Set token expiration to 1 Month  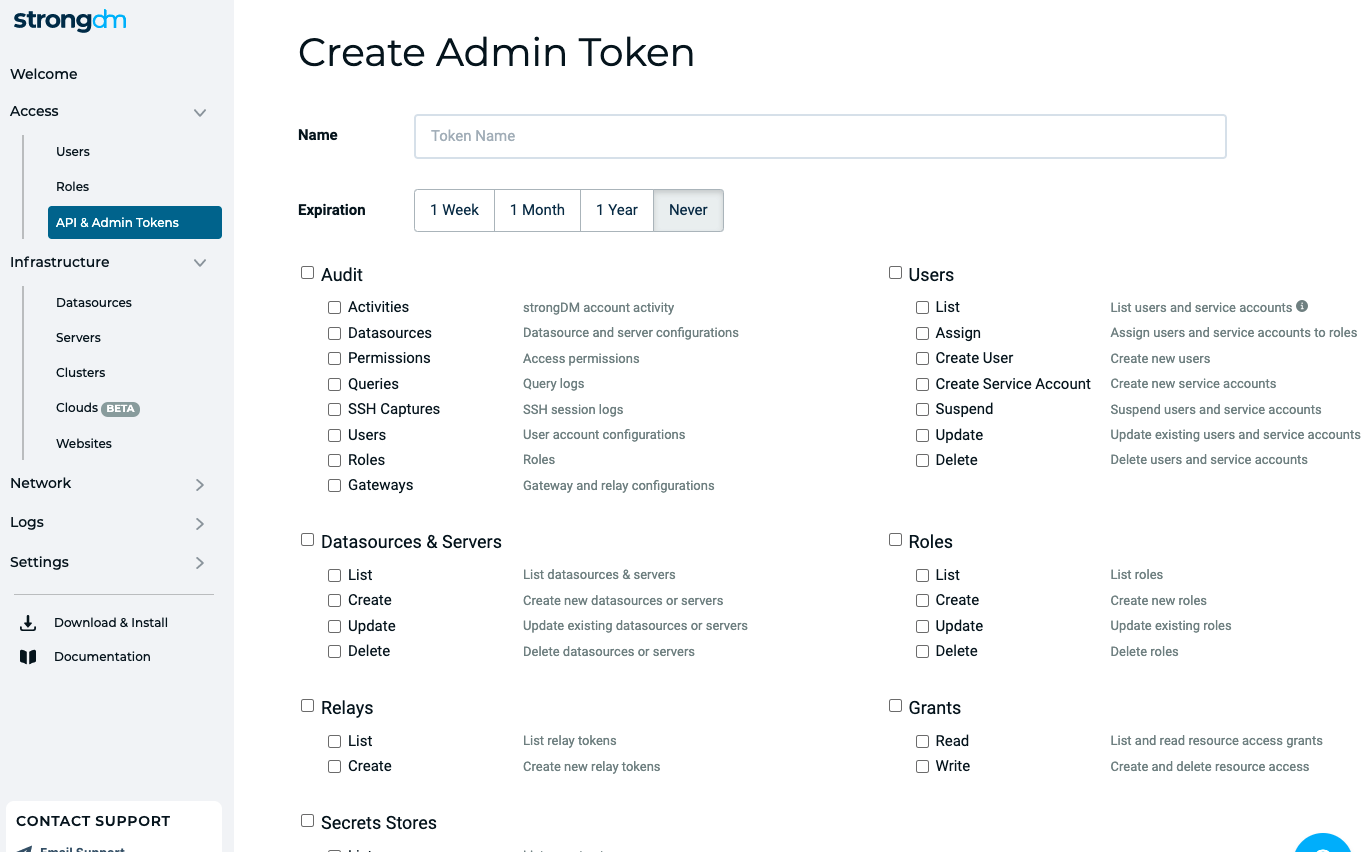[537, 210]
